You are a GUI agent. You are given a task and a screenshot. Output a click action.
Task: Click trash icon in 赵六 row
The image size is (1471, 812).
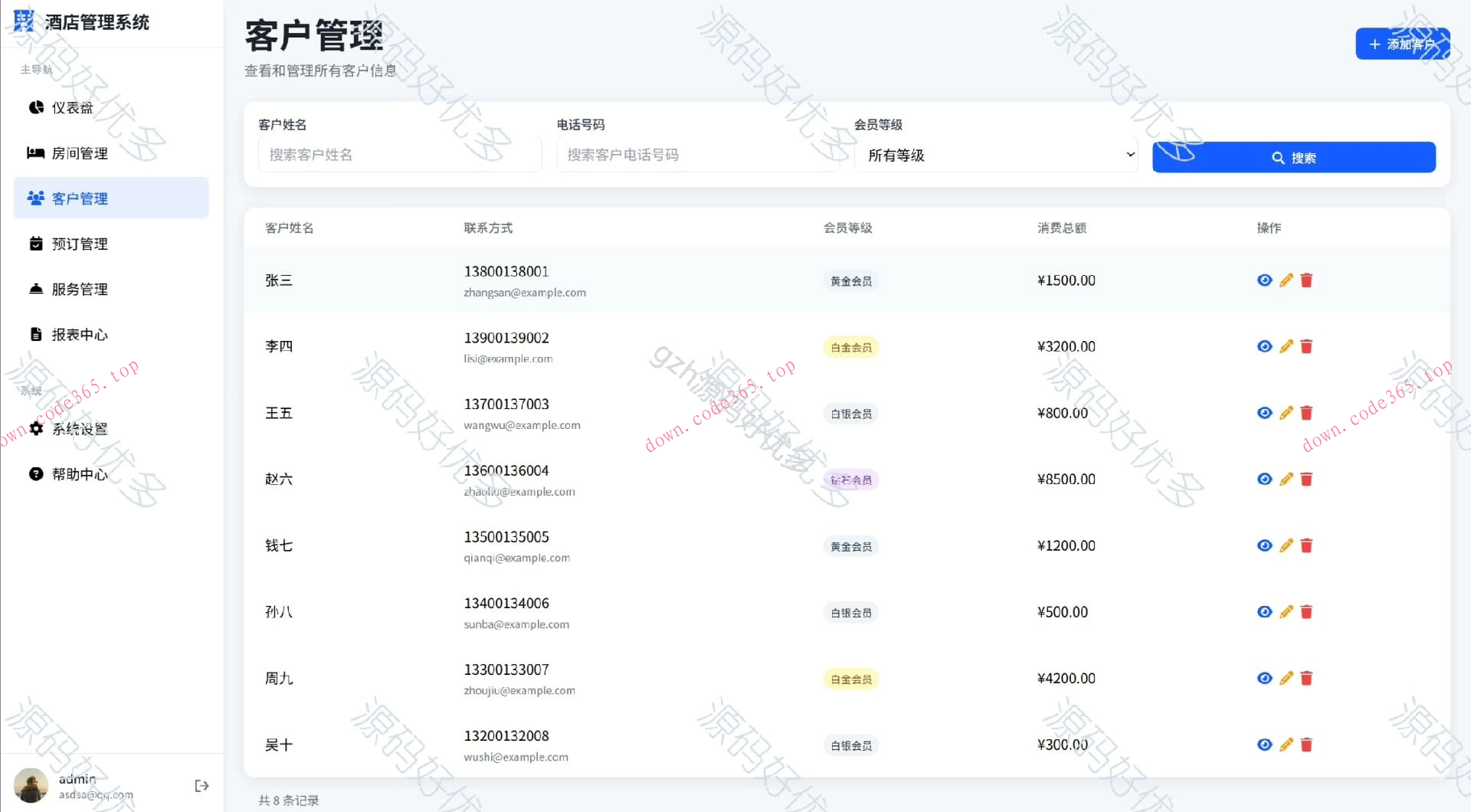click(x=1306, y=479)
